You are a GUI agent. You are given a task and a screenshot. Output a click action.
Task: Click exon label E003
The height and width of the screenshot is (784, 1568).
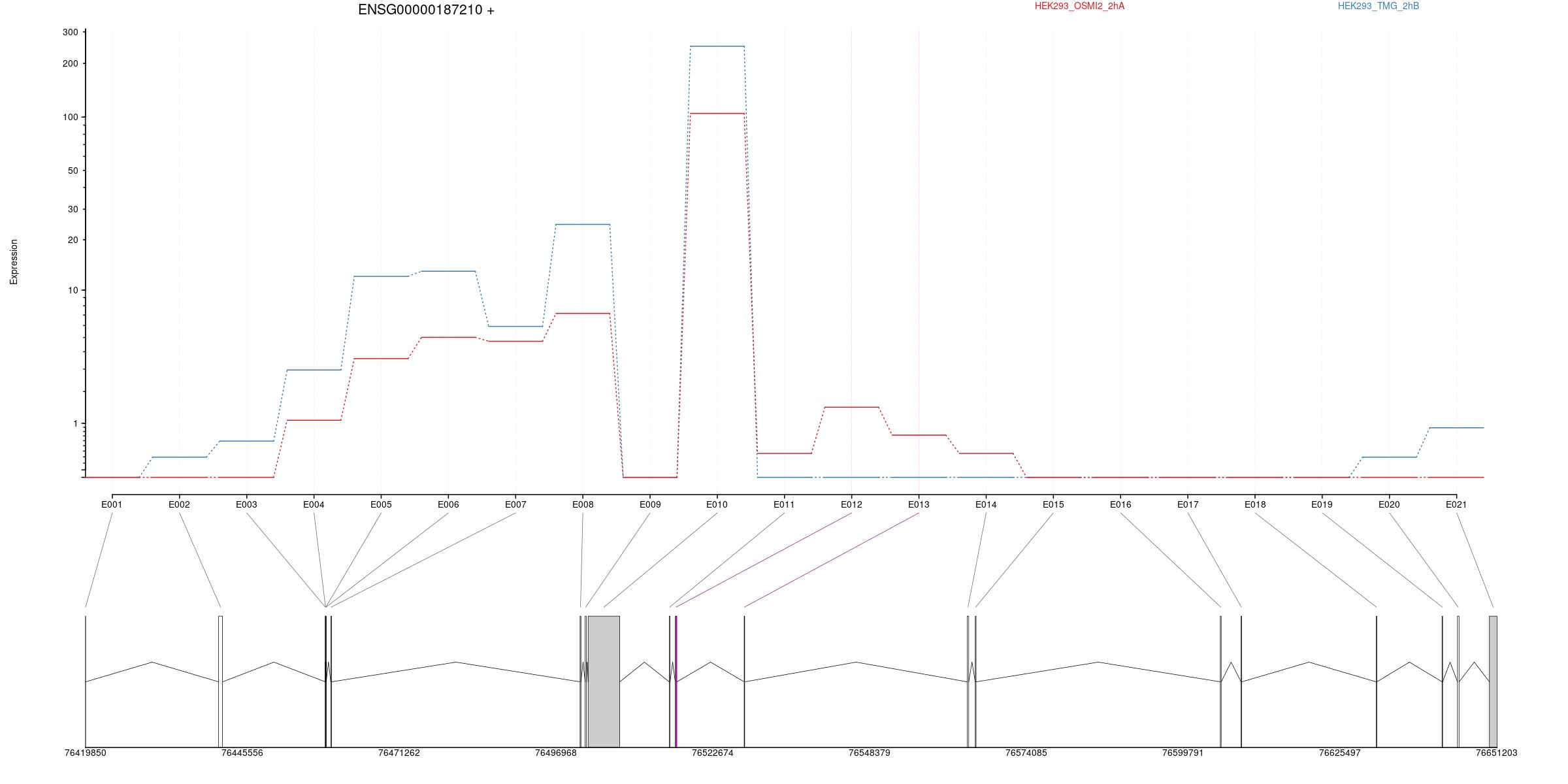pyautogui.click(x=246, y=504)
